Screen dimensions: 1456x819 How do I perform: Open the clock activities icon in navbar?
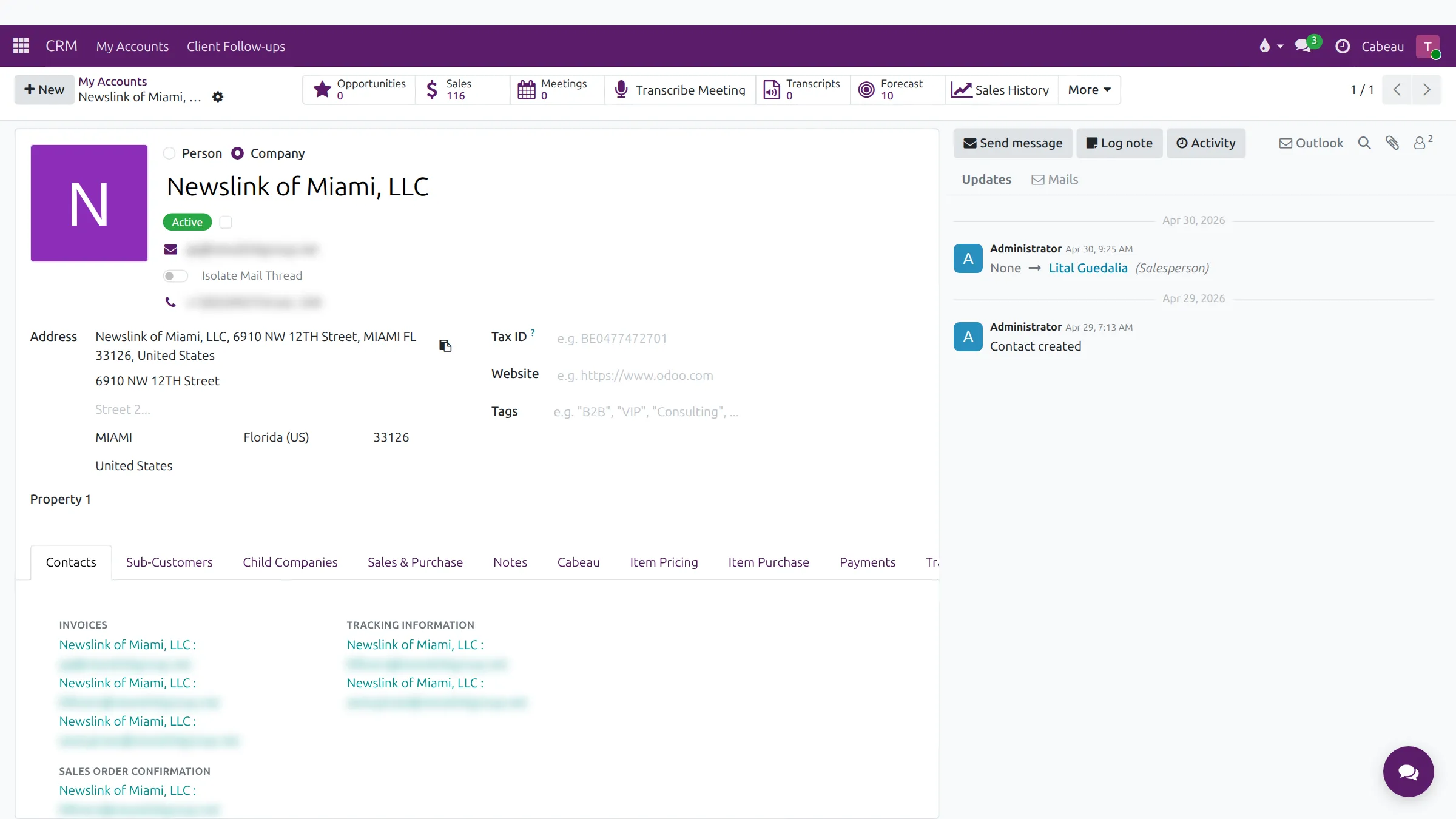pos(1343,46)
